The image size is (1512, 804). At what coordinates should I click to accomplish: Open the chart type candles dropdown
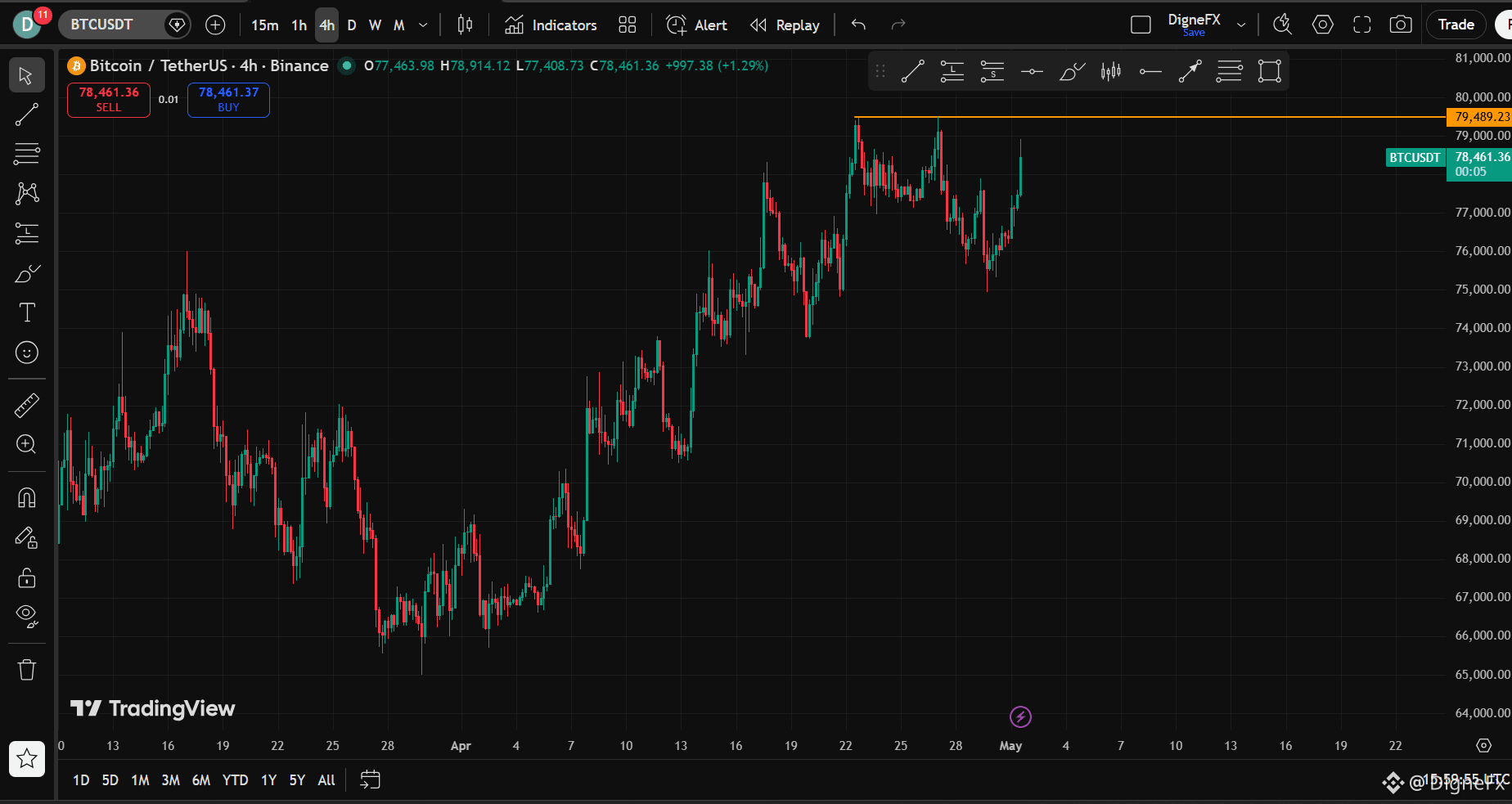[x=465, y=25]
